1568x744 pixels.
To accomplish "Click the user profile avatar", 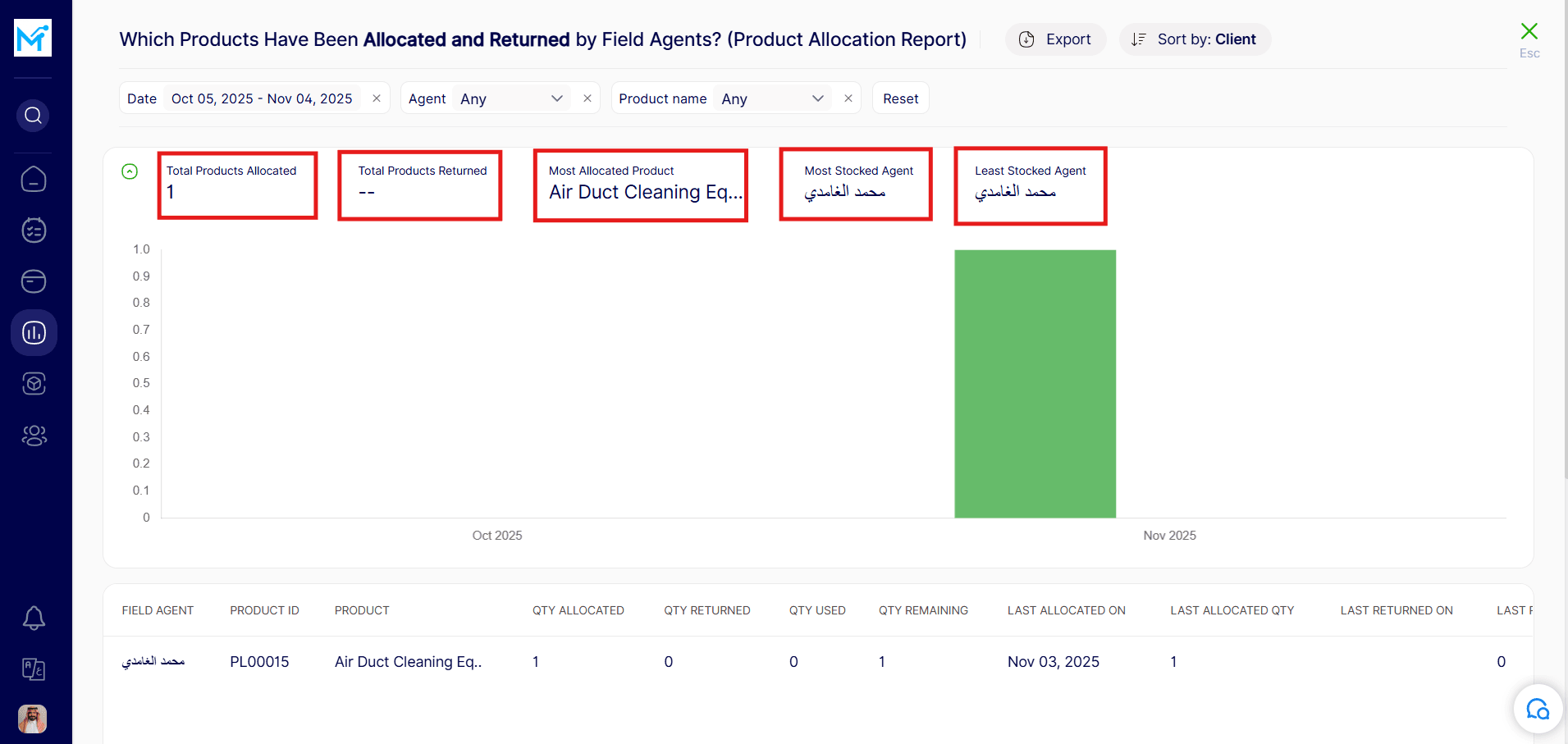I will click(33, 719).
